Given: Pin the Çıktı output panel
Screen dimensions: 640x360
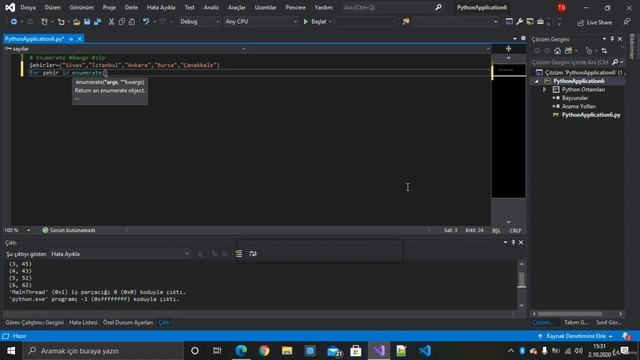Looking at the screenshot, I should coord(513,242).
